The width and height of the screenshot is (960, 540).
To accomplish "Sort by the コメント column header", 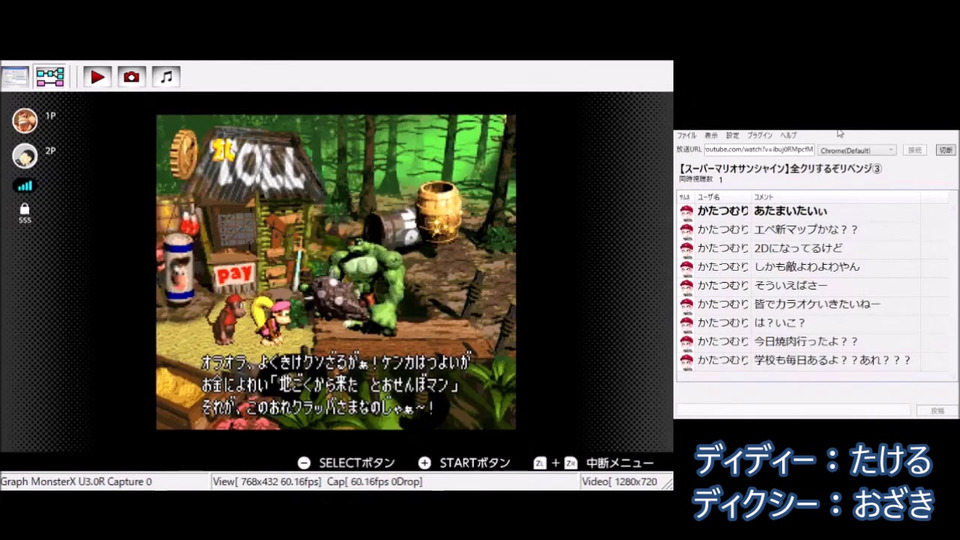I will pyautogui.click(x=836, y=197).
